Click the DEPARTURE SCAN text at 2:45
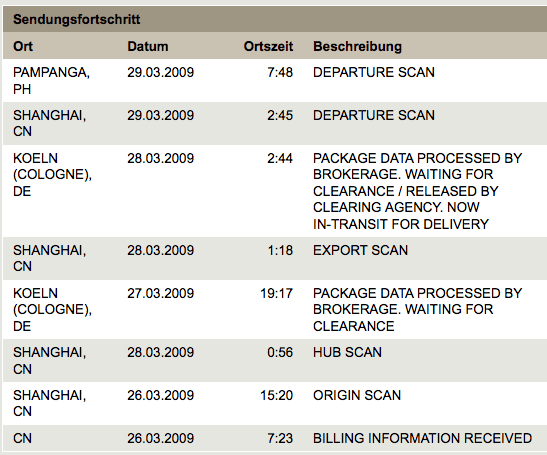The image size is (547, 455). [374, 115]
